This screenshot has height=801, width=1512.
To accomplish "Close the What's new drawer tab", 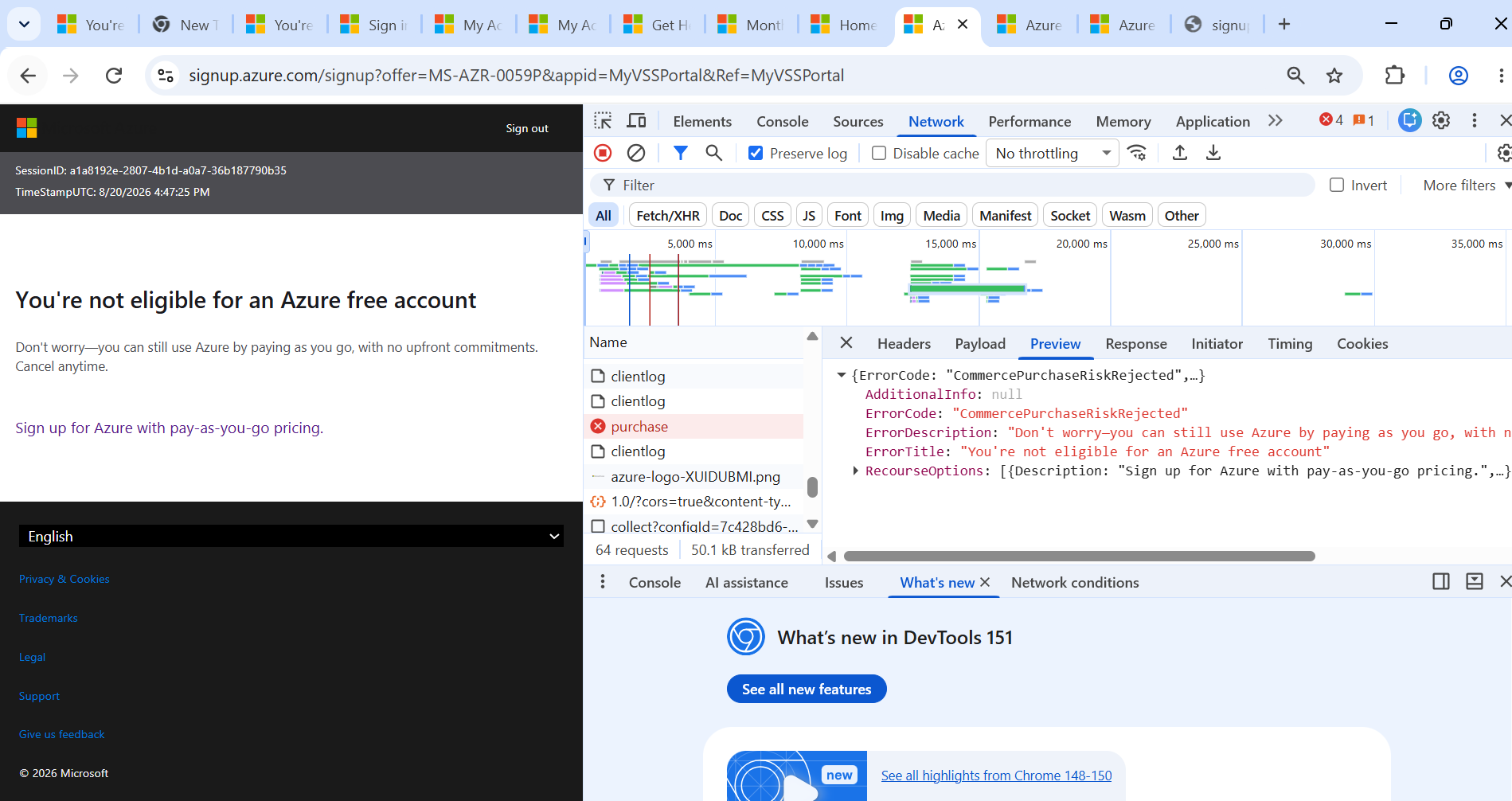I will (x=985, y=582).
